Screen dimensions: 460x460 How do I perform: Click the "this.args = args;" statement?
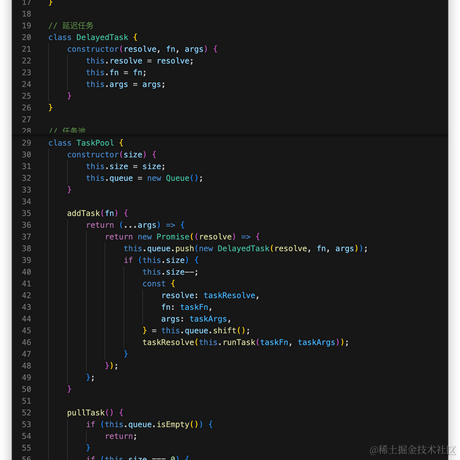pos(126,84)
